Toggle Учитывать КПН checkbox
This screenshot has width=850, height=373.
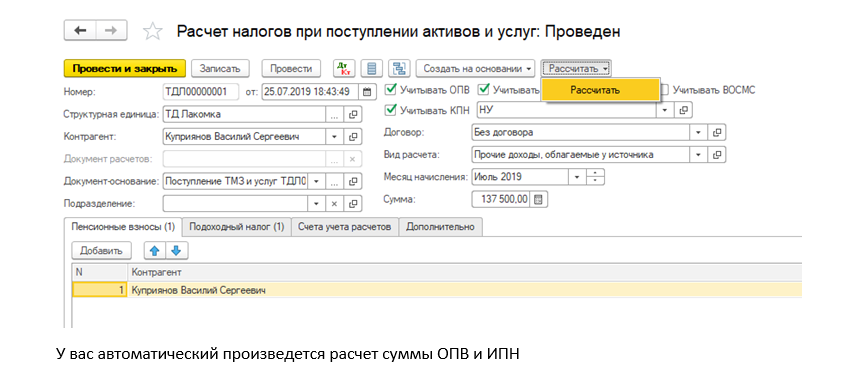(x=390, y=110)
